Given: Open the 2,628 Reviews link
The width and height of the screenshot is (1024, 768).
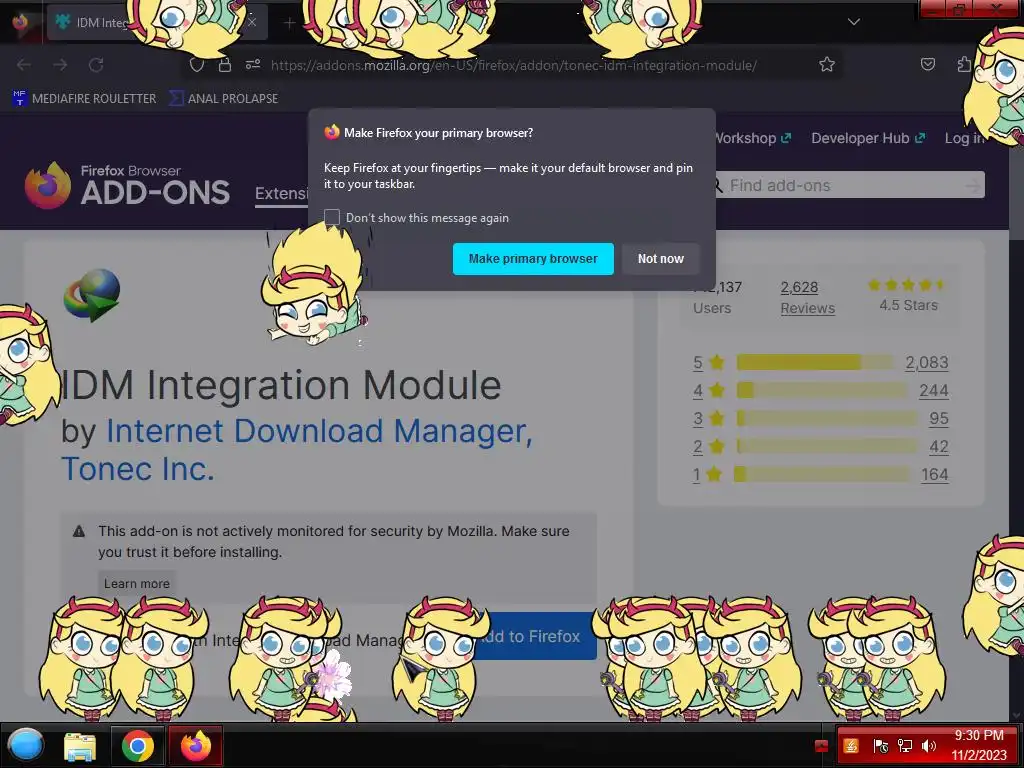Looking at the screenshot, I should click(x=808, y=297).
